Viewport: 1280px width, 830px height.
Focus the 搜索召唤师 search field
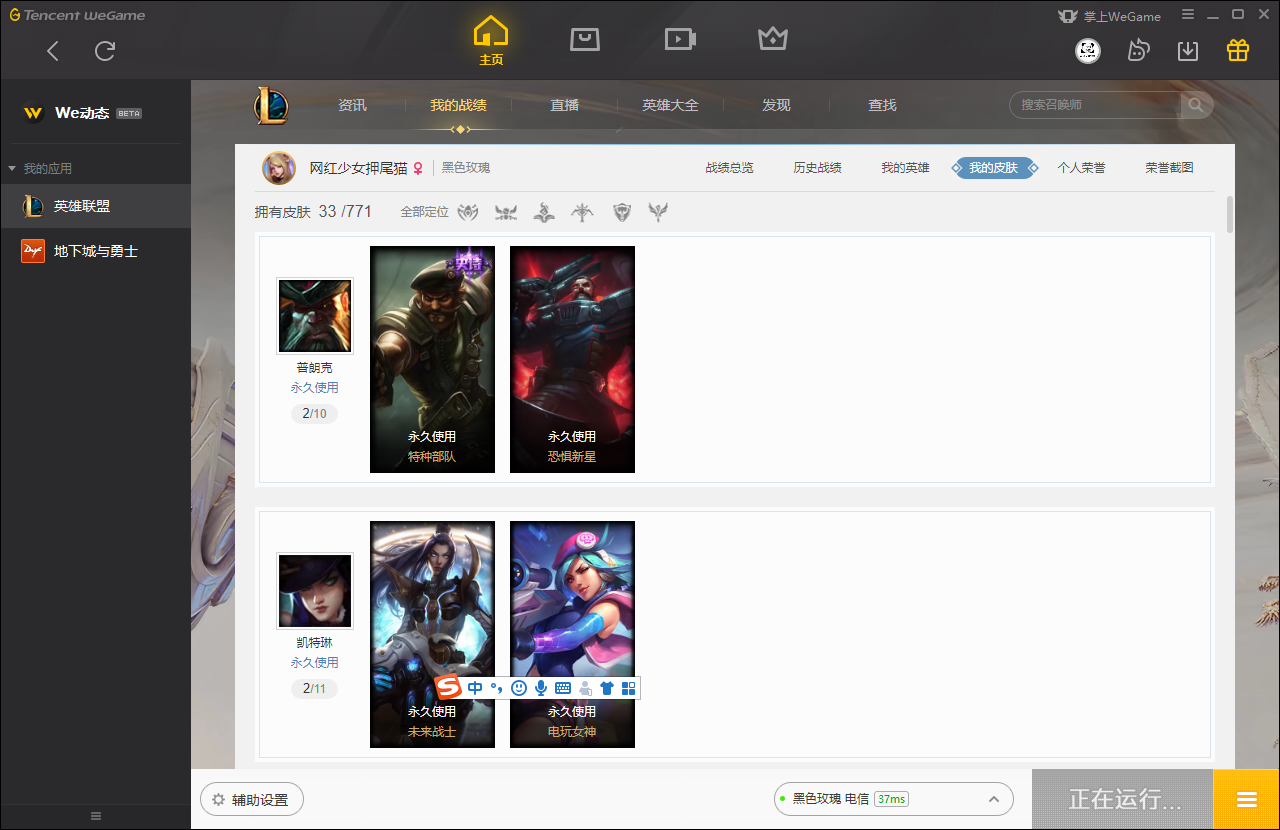1095,105
